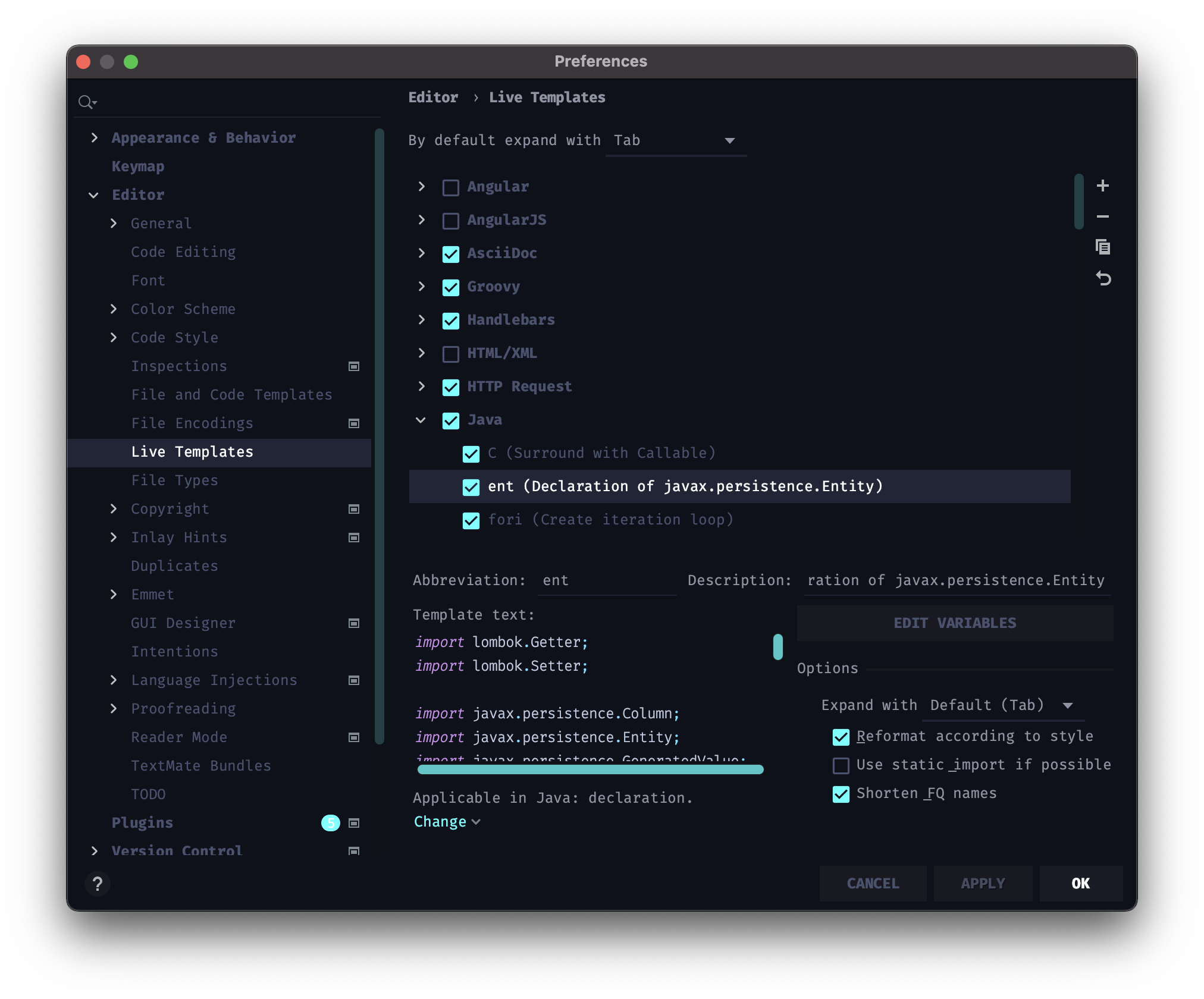Select Keymap in the settings sidebar
This screenshot has width=1204, height=999.
pos(138,166)
